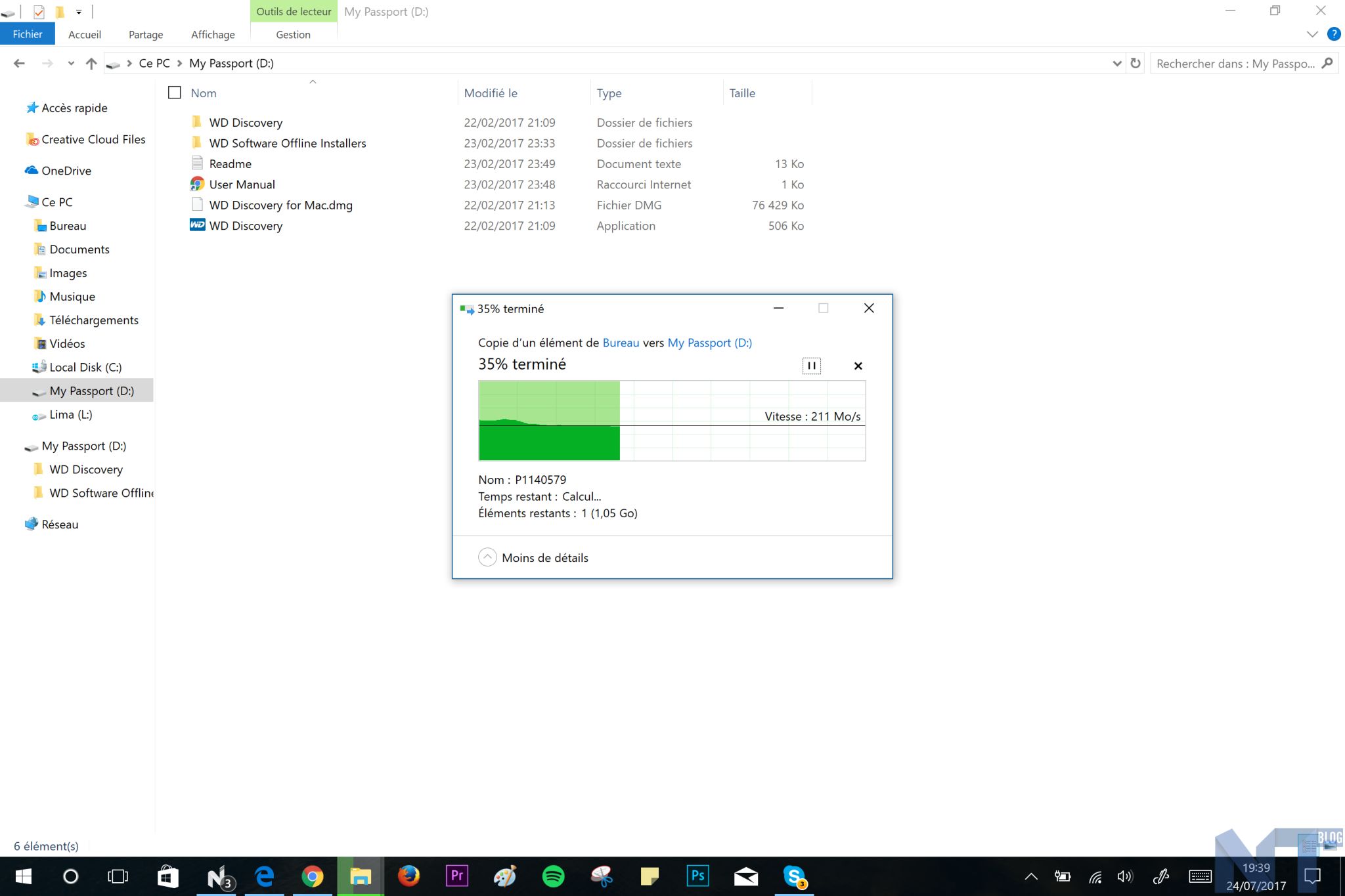Go back to previous folder
This screenshot has height=896, width=1345.
coord(19,64)
